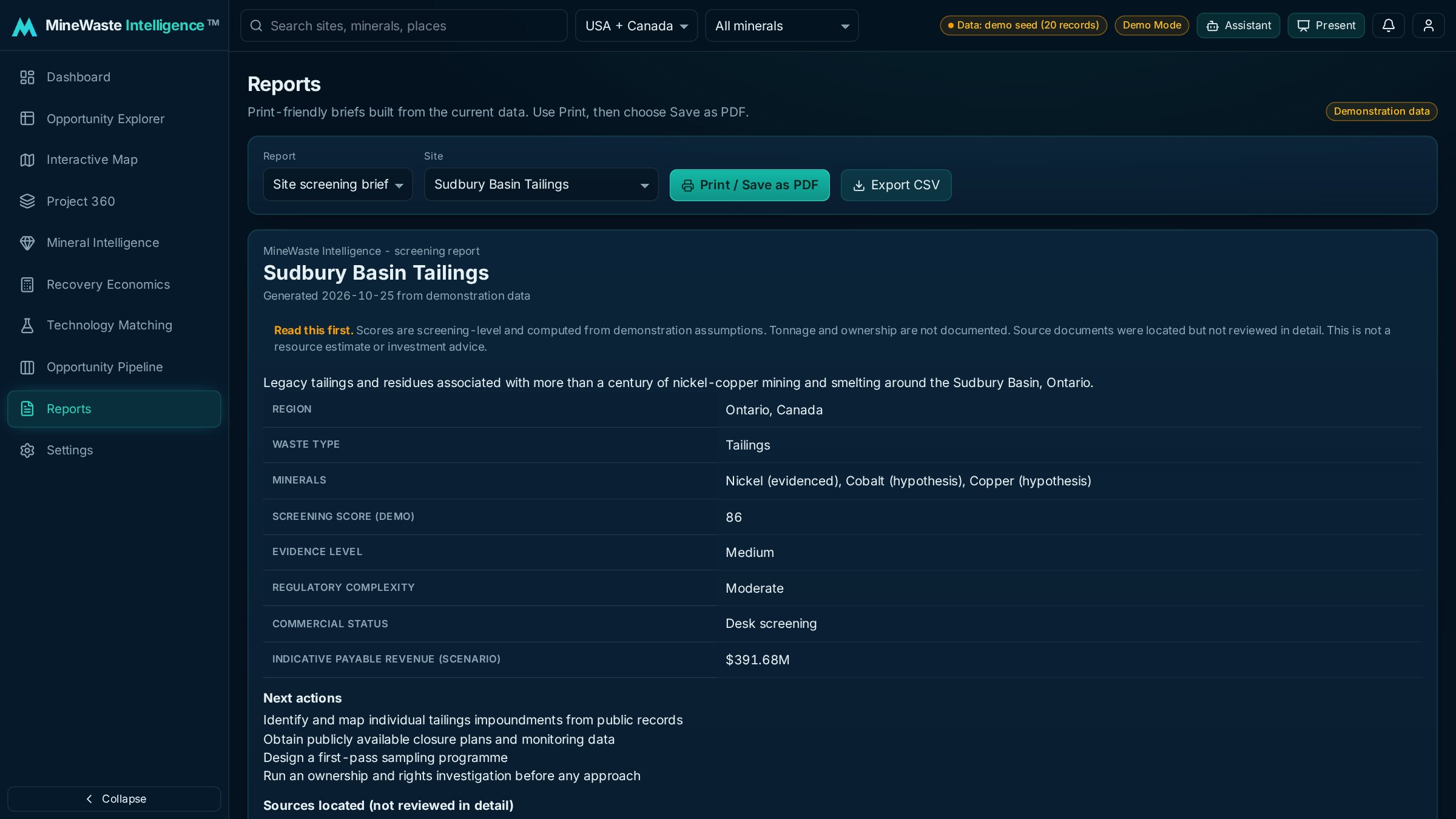Open the Site screening brief report dropdown
1456x819 pixels.
coord(338,184)
